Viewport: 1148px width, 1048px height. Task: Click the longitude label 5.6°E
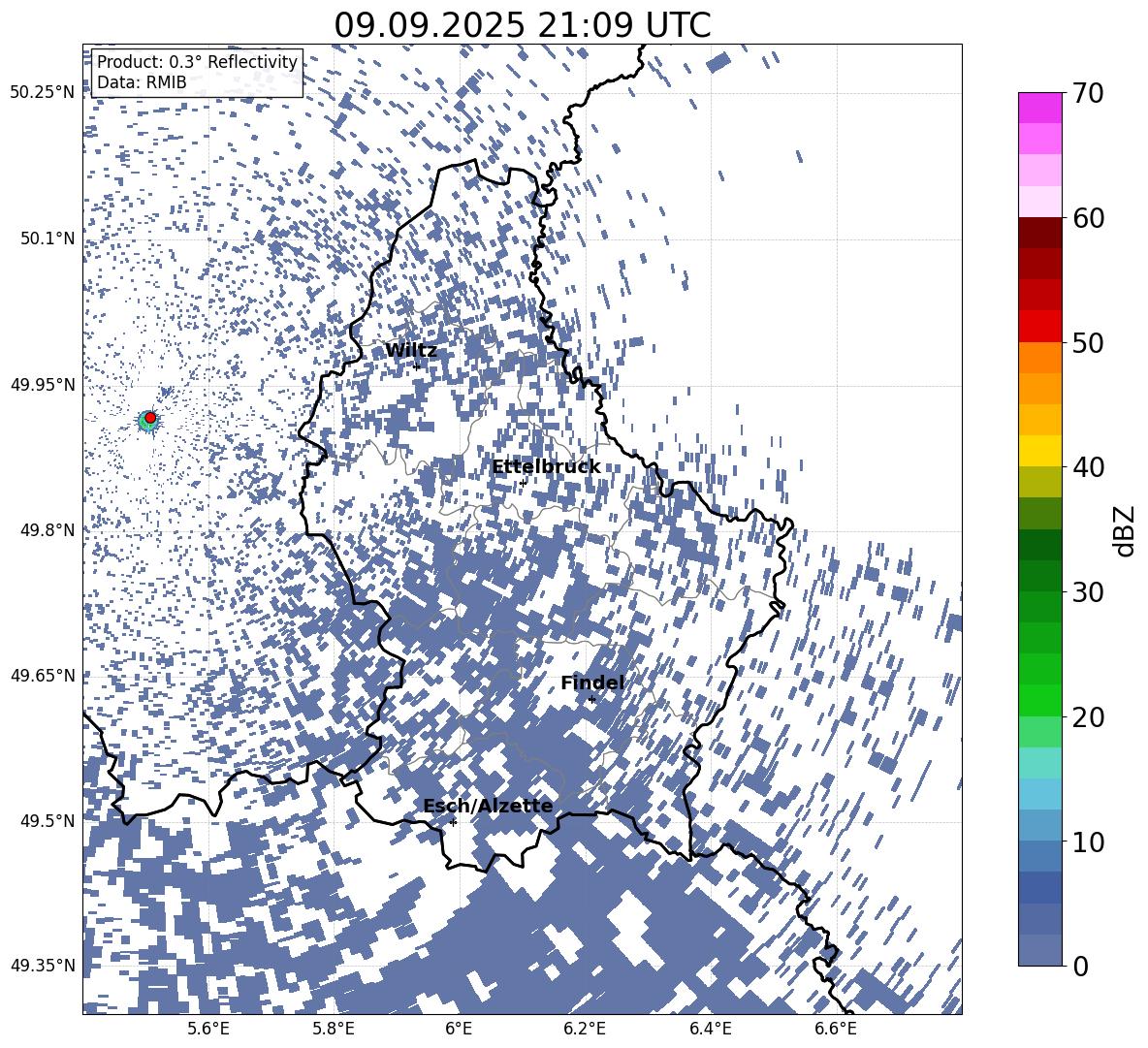pos(208,1029)
